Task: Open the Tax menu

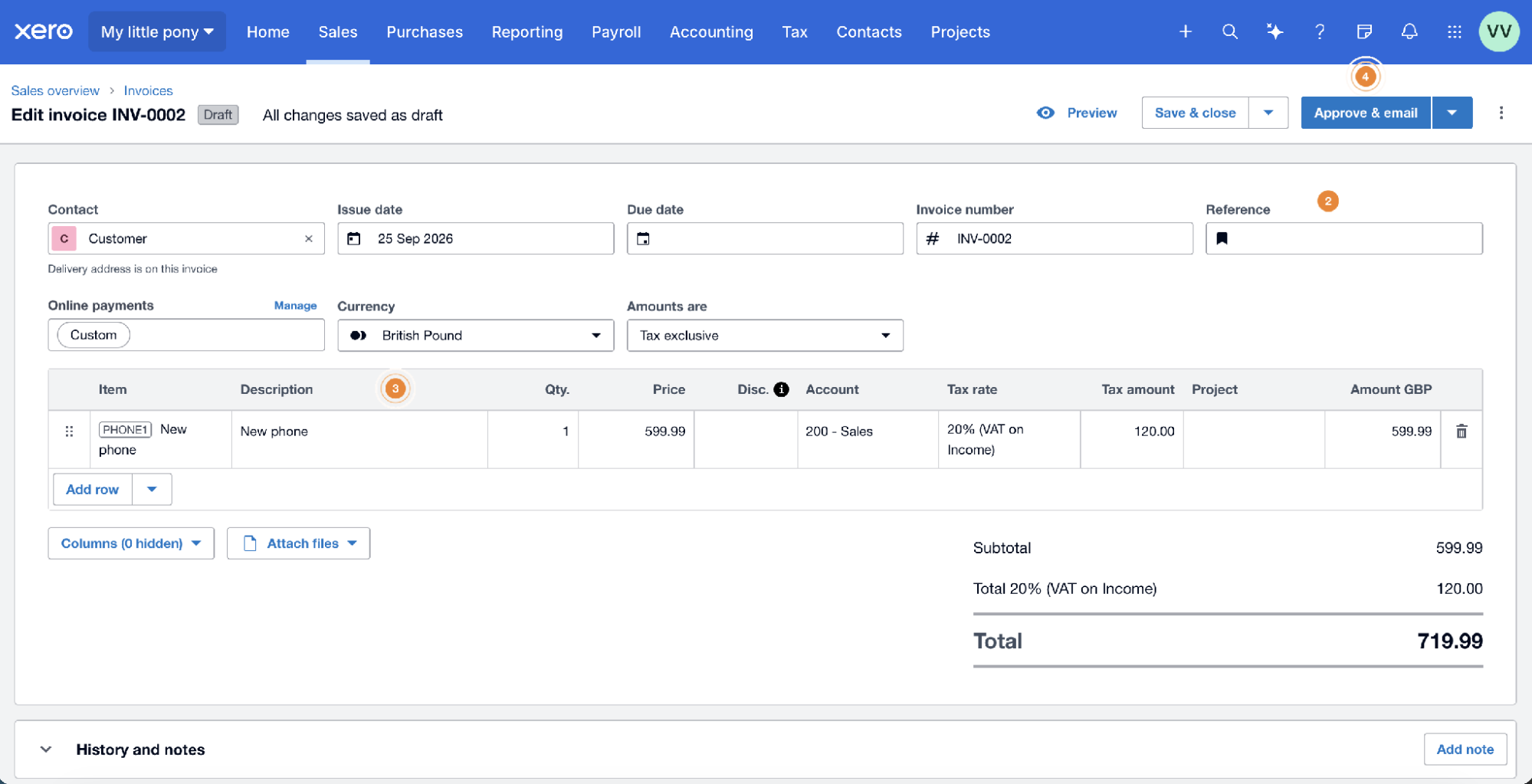Action: point(795,31)
